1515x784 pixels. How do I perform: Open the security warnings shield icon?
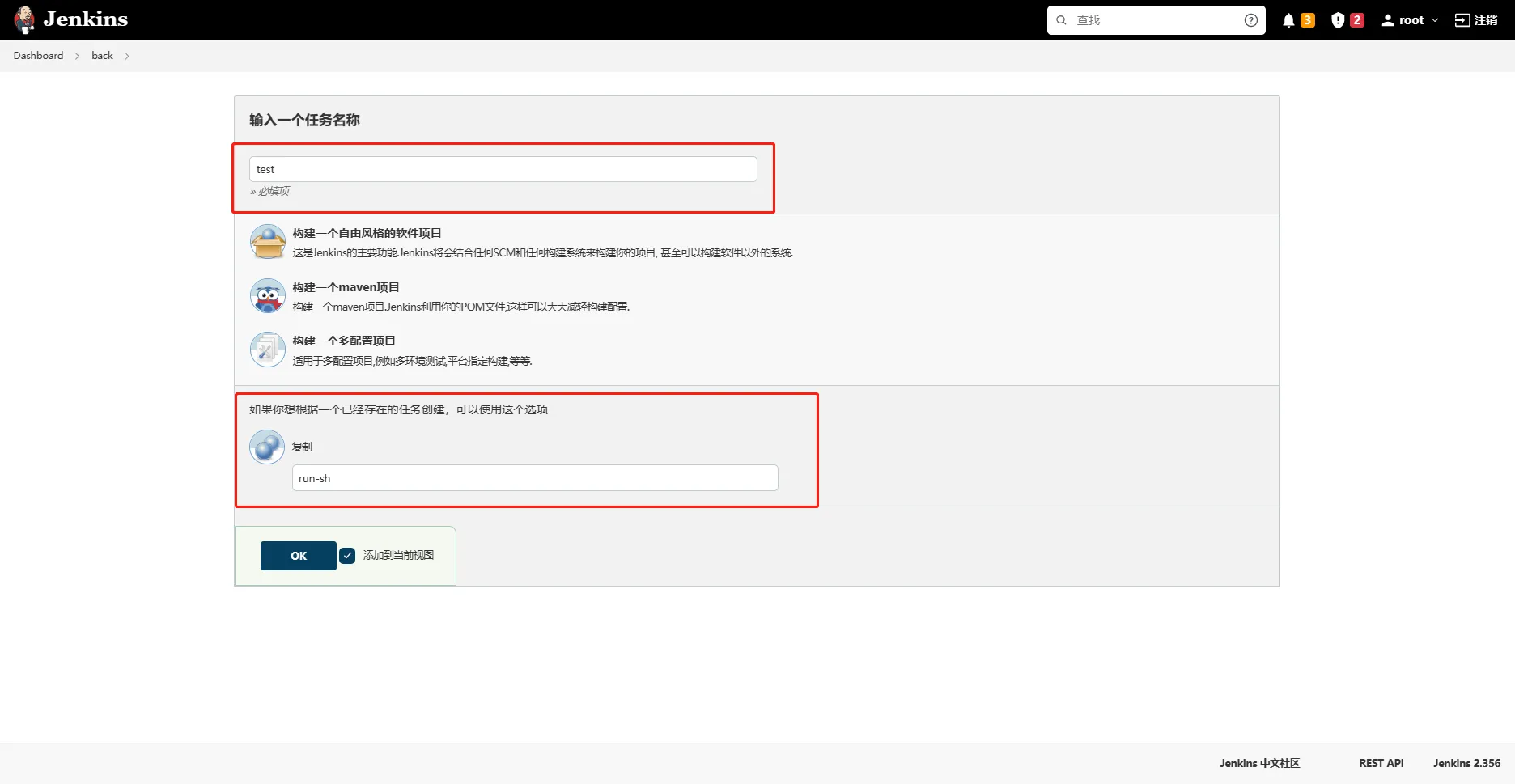(x=1338, y=20)
